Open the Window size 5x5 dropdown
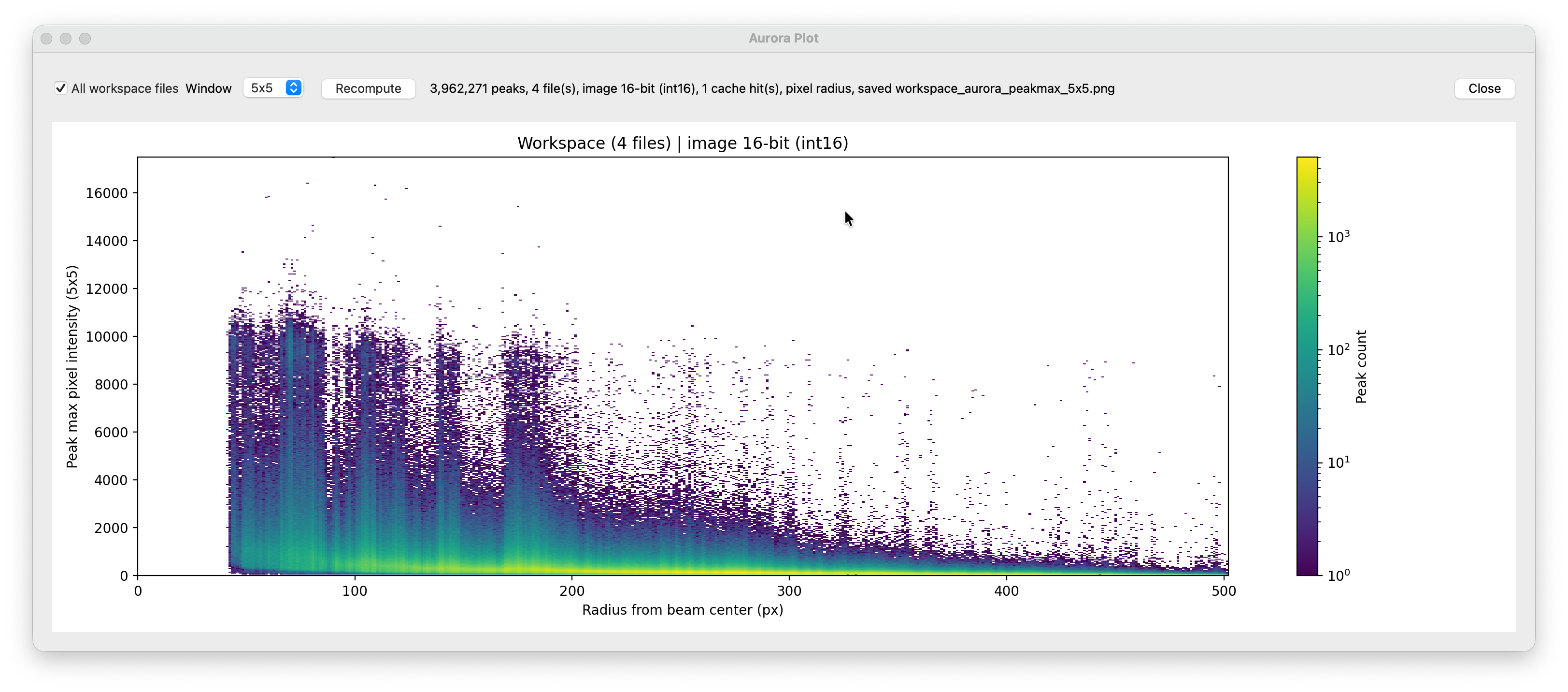1568x692 pixels. 273,88
